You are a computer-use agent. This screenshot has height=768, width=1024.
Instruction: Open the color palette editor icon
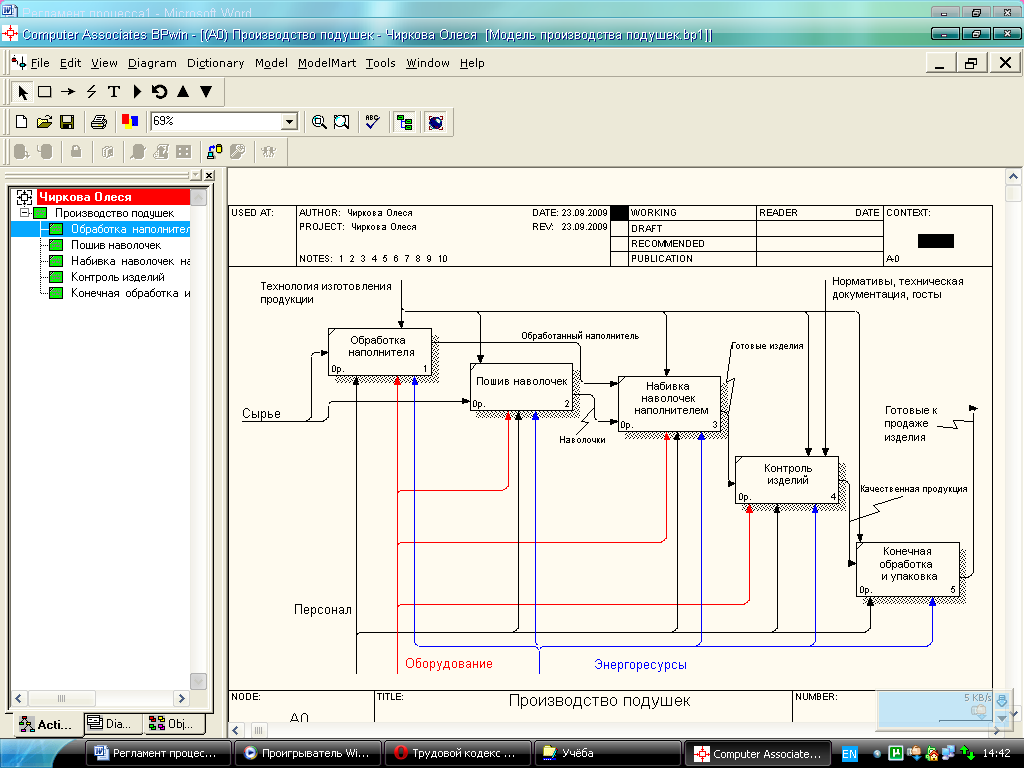pos(129,122)
